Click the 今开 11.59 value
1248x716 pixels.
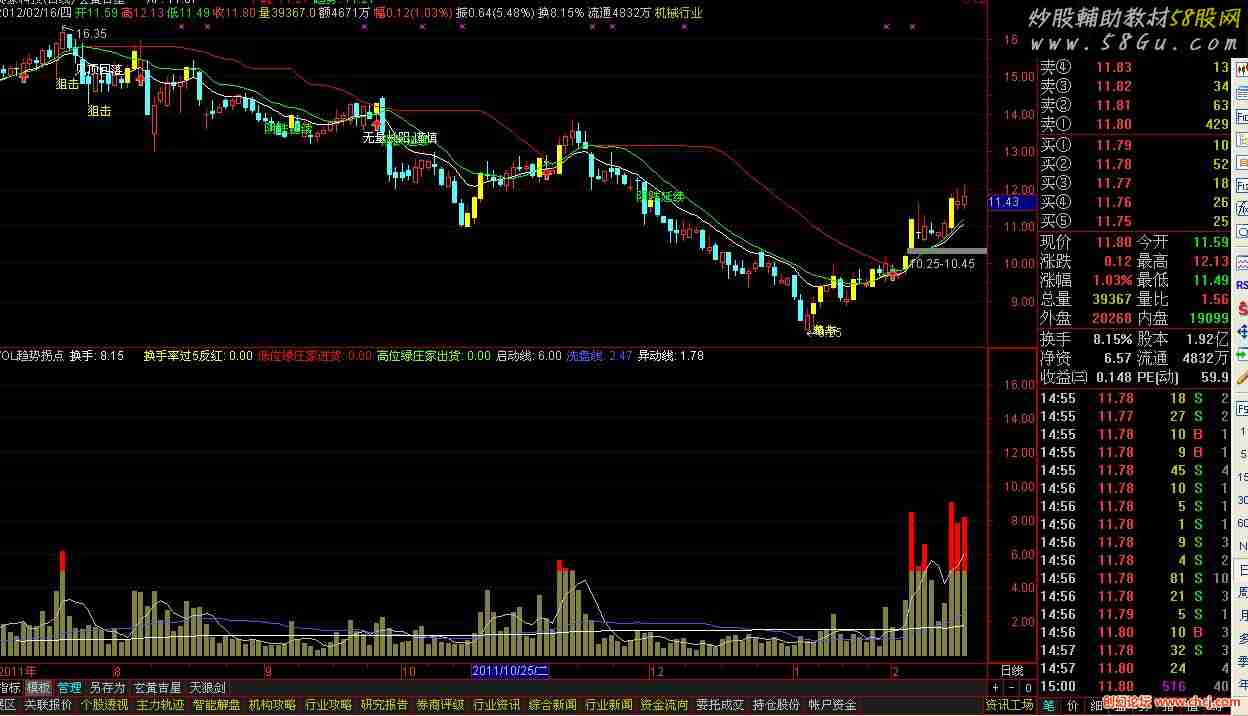pyautogui.click(x=1210, y=241)
